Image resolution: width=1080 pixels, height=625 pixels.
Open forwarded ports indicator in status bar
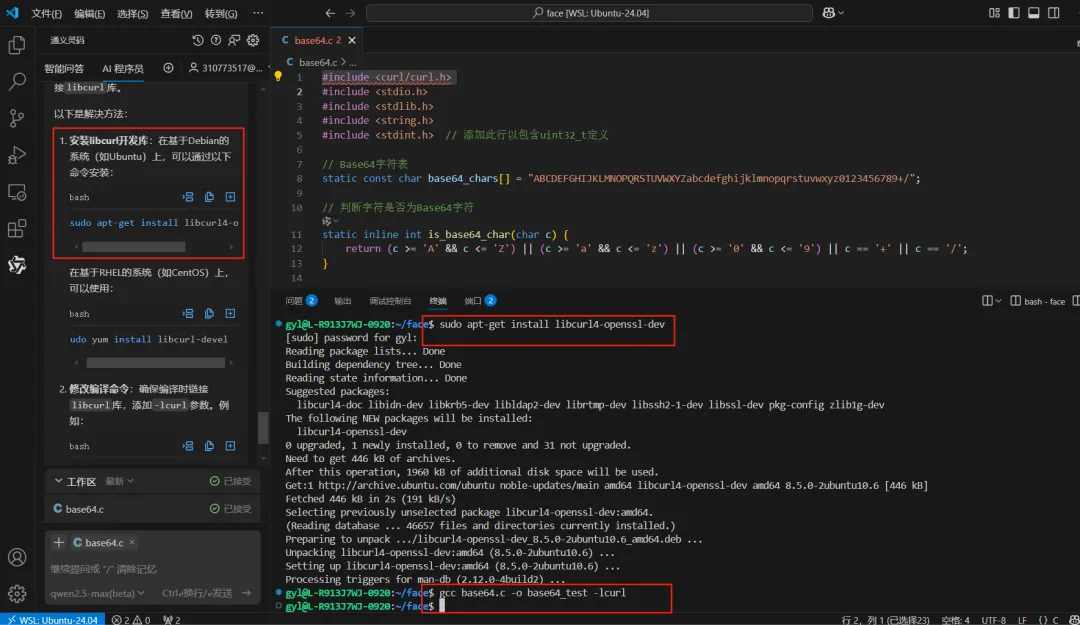(x=172, y=619)
